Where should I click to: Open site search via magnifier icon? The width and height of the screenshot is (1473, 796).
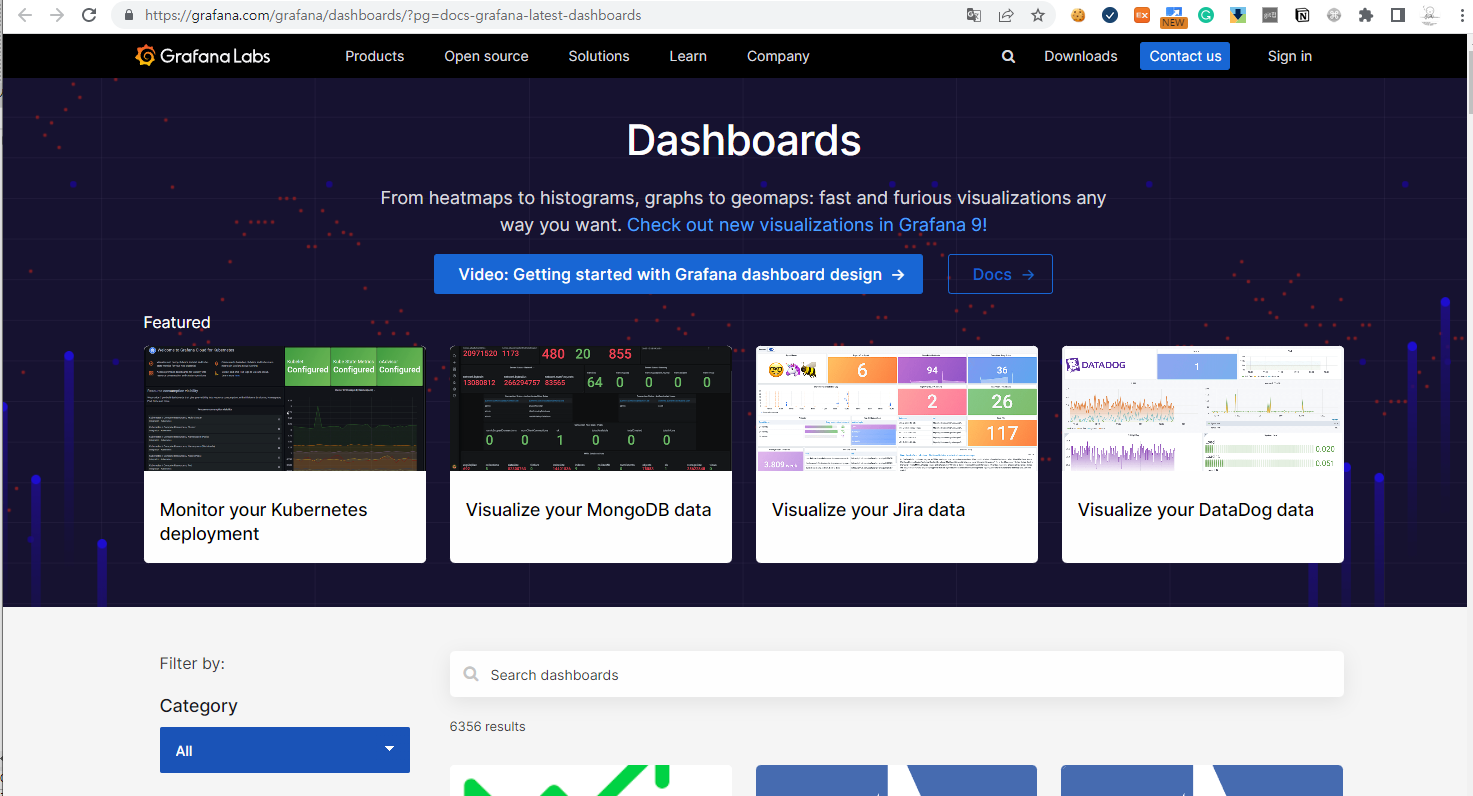pyautogui.click(x=1008, y=57)
